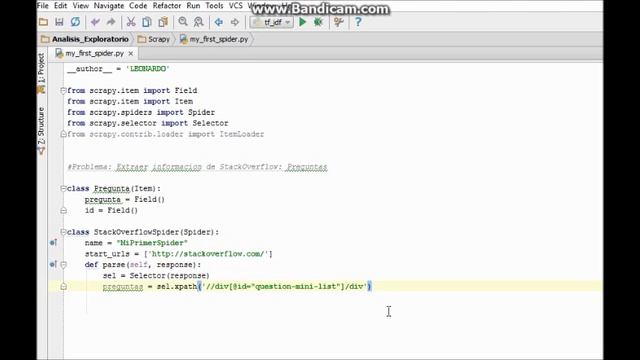Navigate Back with blue left arrow
The width and height of the screenshot is (640, 360).
219,22
